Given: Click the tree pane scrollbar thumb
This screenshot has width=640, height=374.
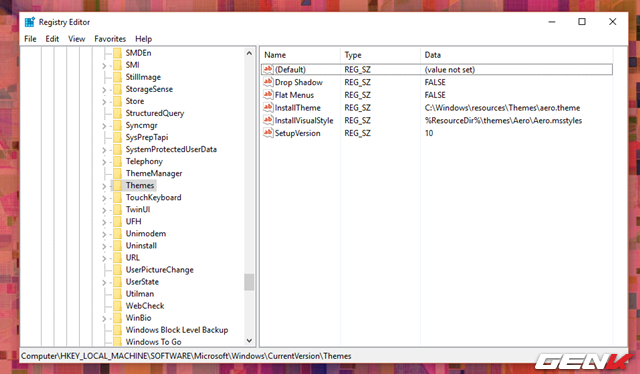Looking at the screenshot, I should point(249,282).
